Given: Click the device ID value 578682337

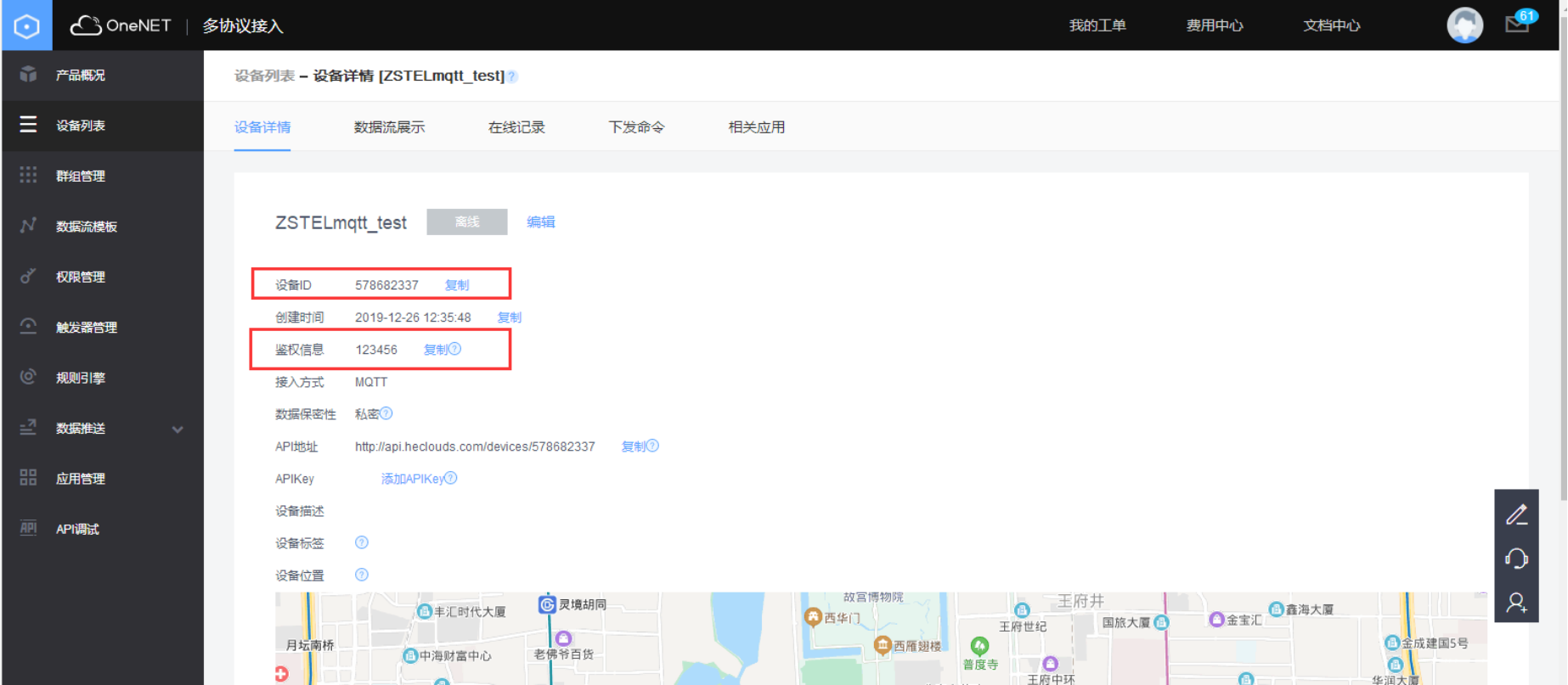Looking at the screenshot, I should [x=386, y=285].
